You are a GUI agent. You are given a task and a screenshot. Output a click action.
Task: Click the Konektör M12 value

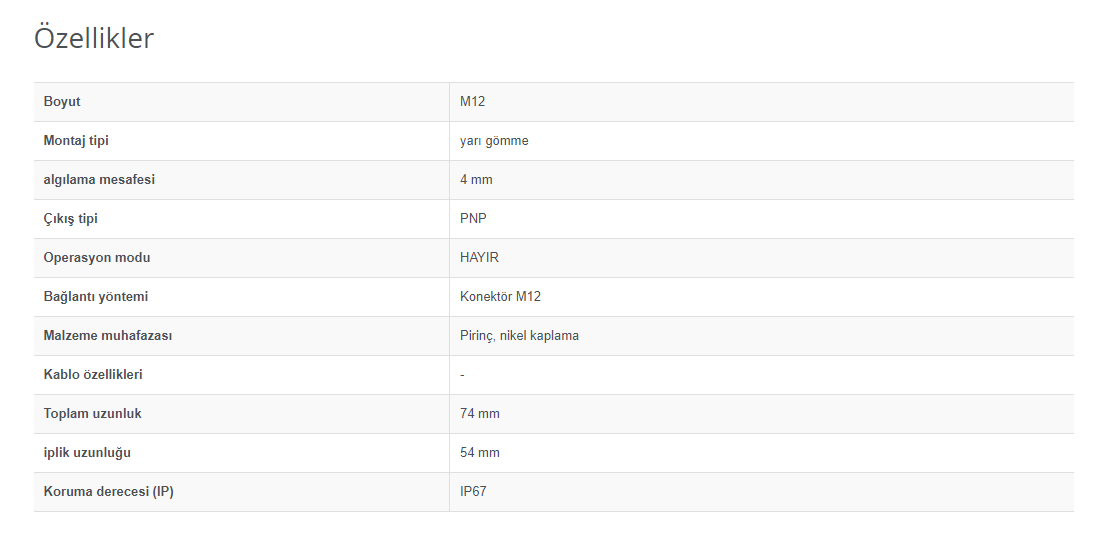(500, 297)
